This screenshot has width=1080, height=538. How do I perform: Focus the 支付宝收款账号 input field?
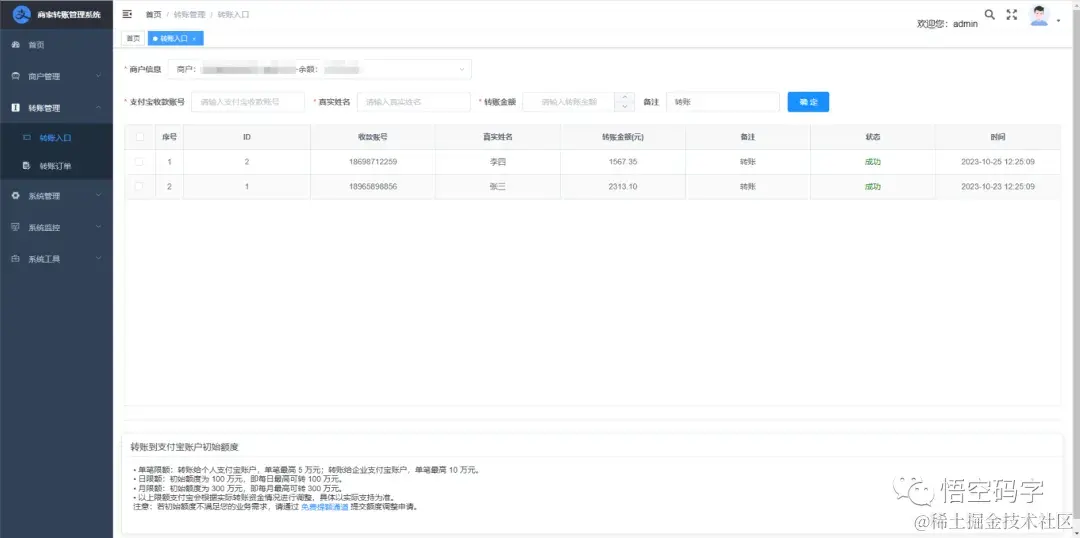[x=248, y=102]
